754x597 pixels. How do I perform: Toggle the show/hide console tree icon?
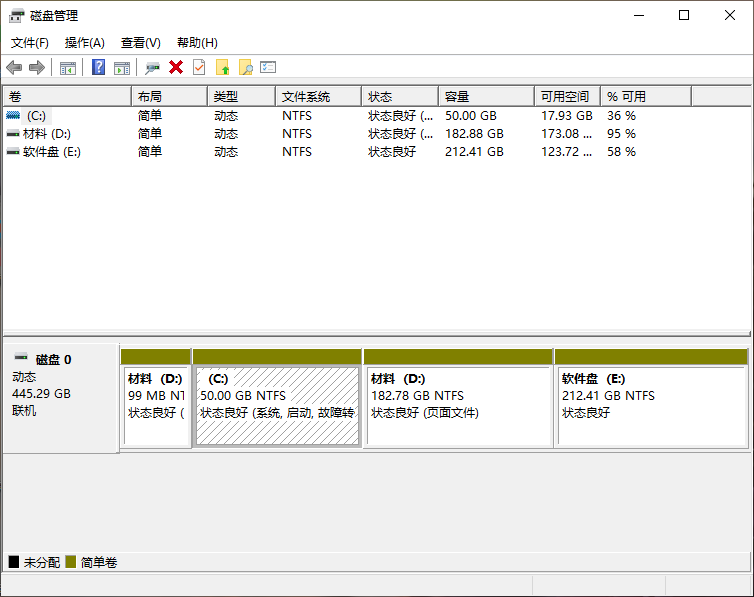(68, 67)
